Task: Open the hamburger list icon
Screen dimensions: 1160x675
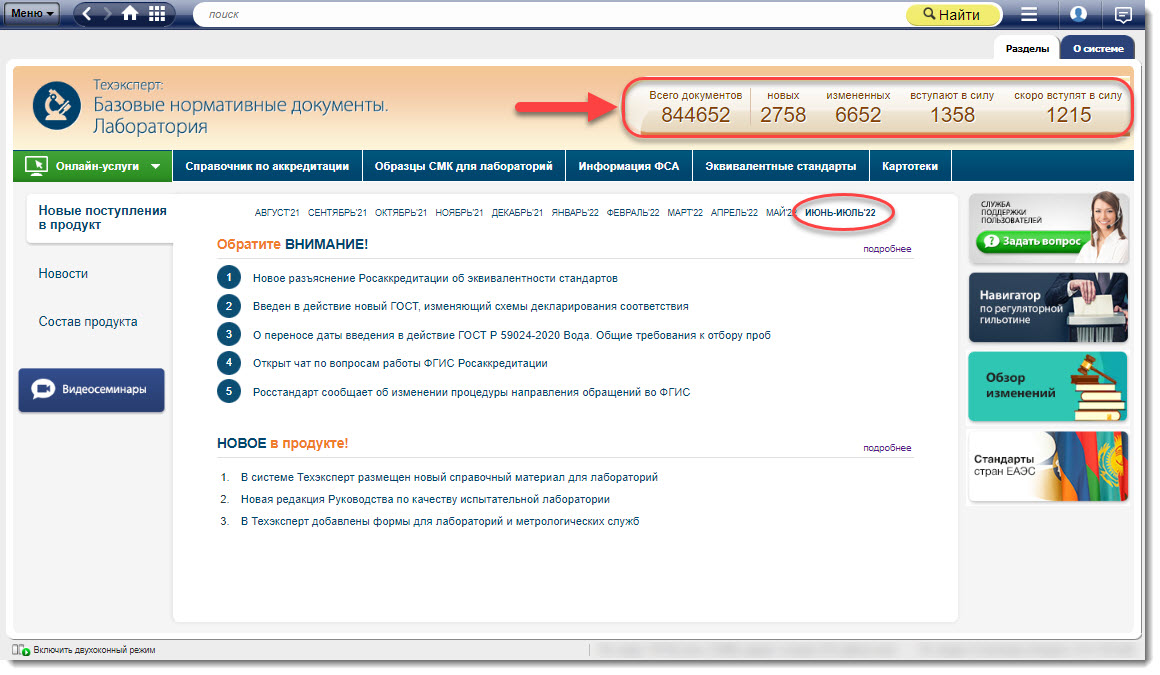Action: tap(1029, 14)
